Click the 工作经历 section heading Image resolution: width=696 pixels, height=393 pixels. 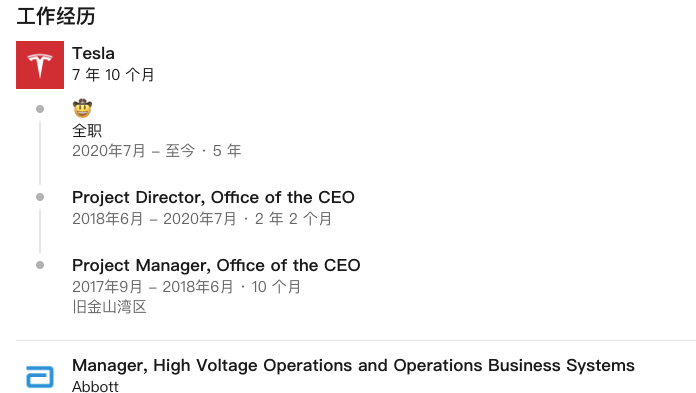pos(56,16)
